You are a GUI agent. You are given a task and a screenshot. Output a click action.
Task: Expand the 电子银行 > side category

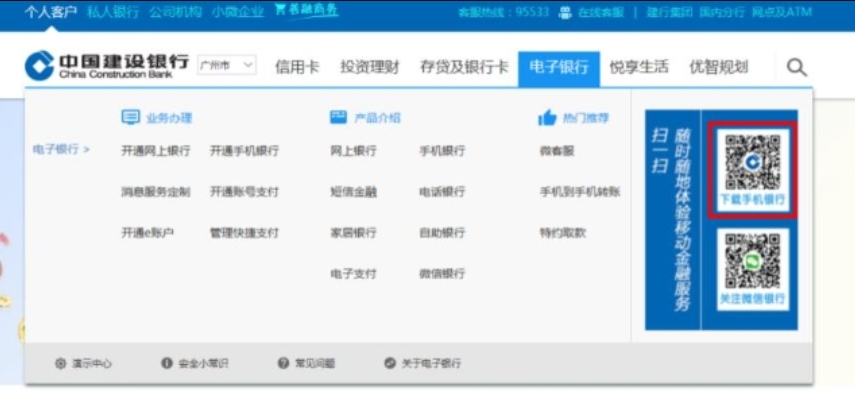coord(61,149)
